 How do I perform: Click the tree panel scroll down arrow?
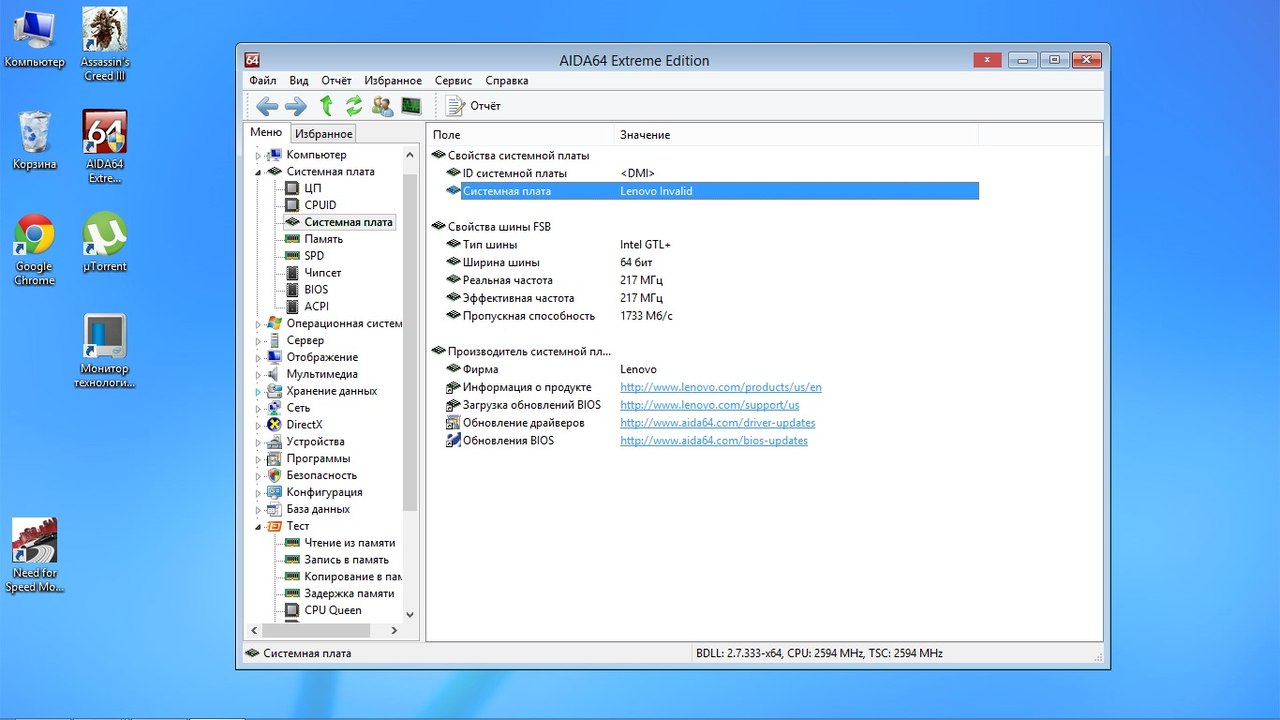pos(410,614)
